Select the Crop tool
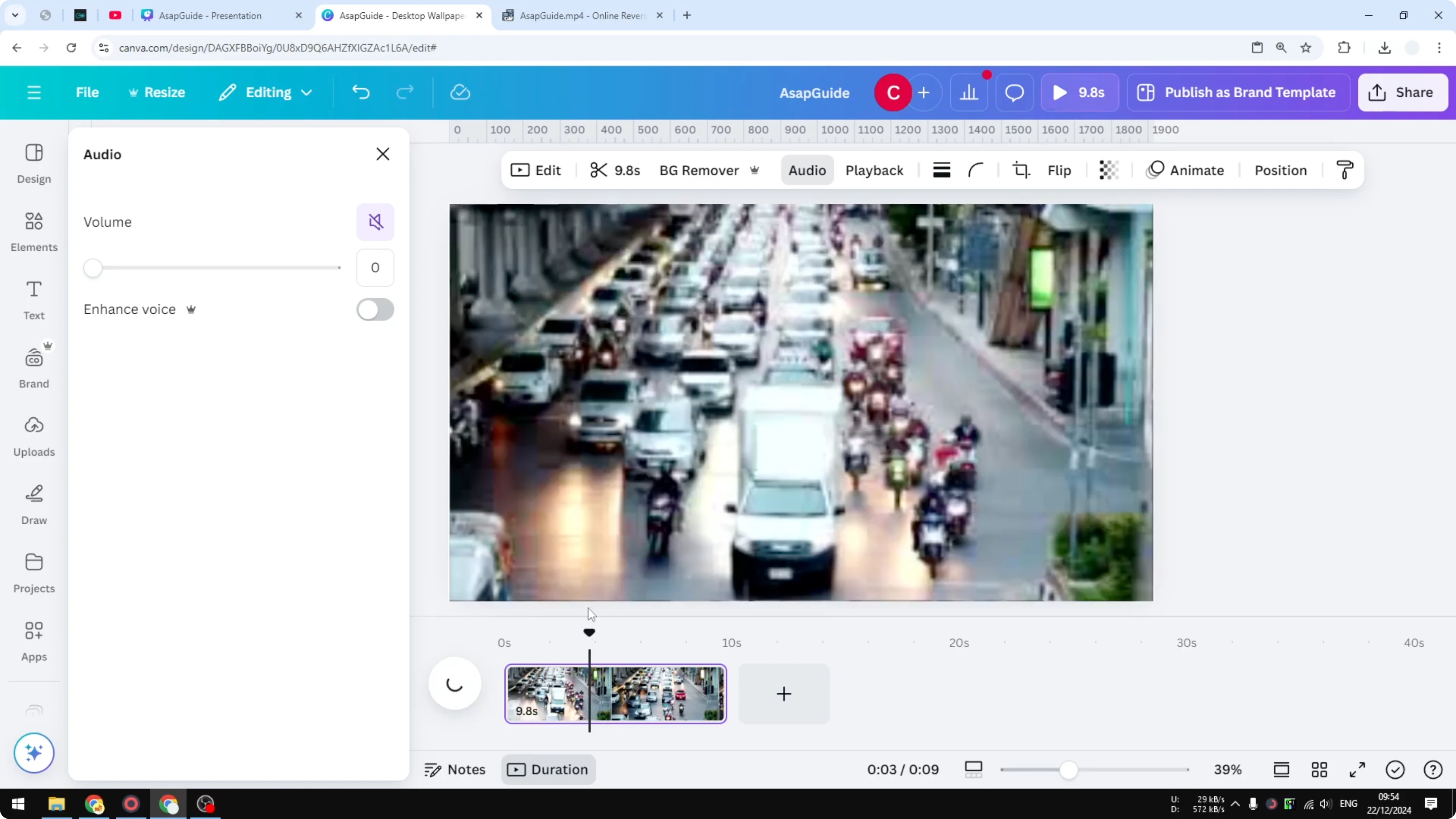Image resolution: width=1456 pixels, height=819 pixels. 1021,170
